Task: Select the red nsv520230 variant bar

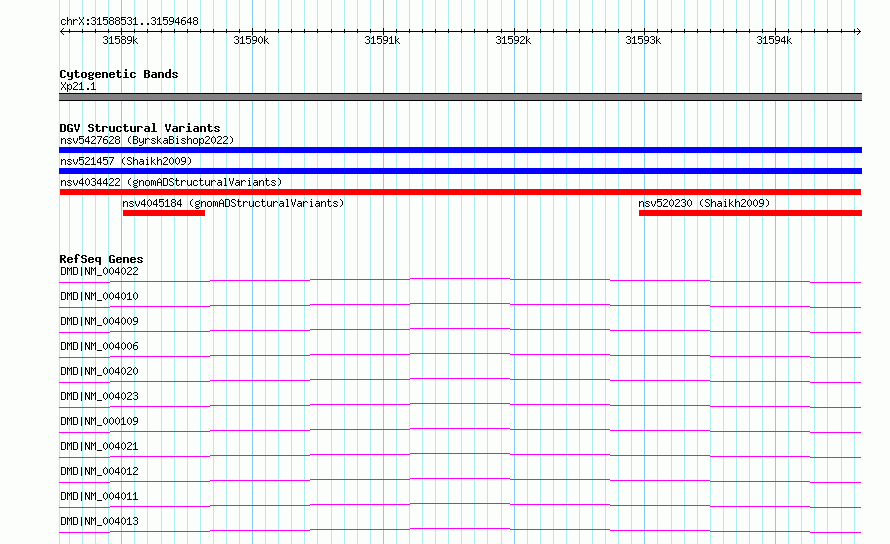Action: tap(750, 213)
